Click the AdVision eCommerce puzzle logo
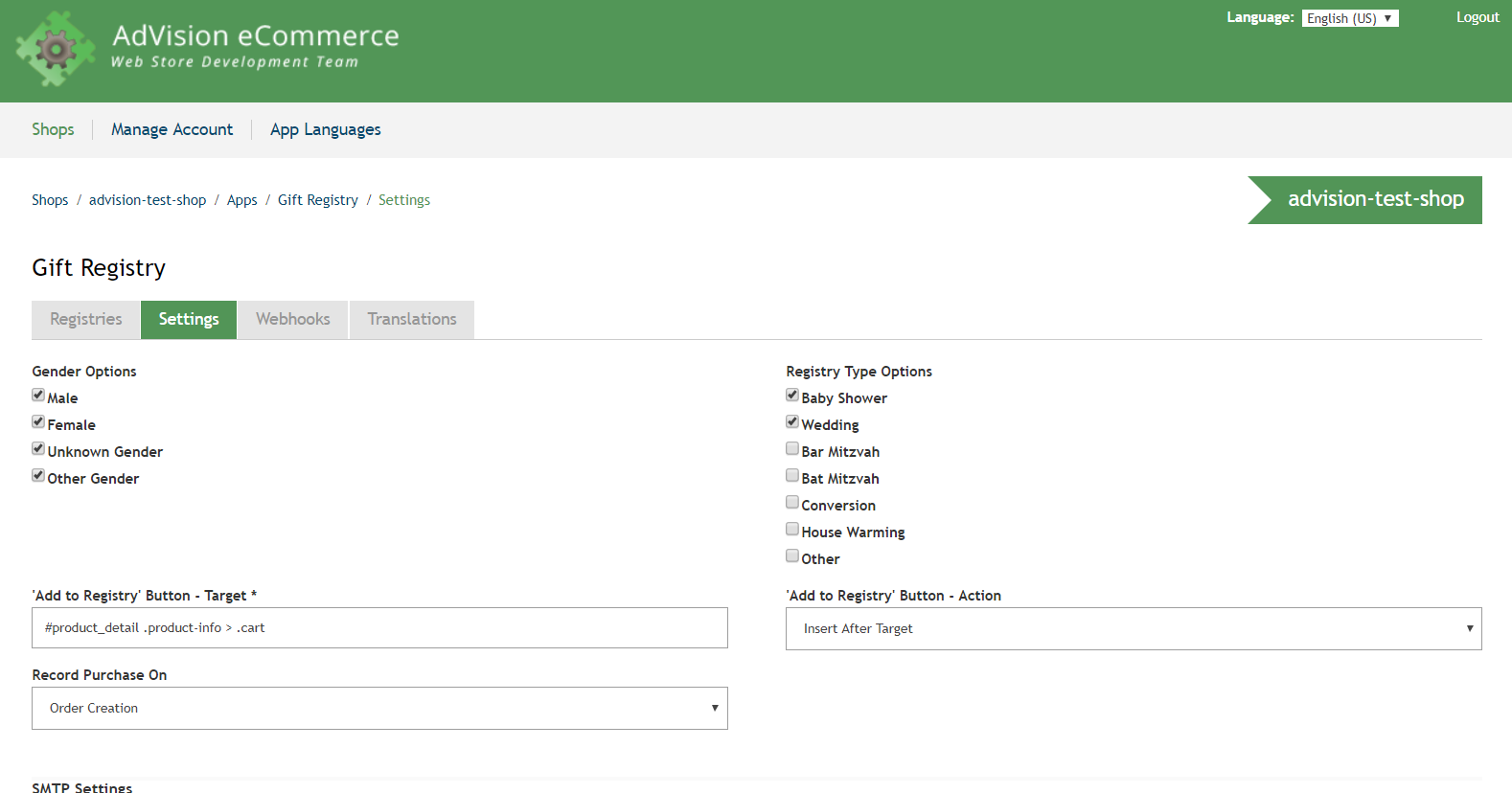 pos(56,48)
